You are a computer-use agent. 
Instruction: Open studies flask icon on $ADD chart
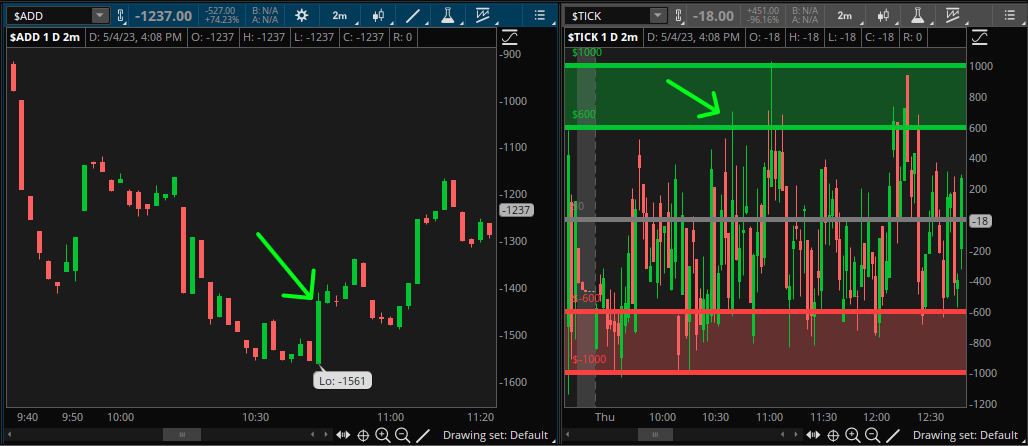[449, 16]
